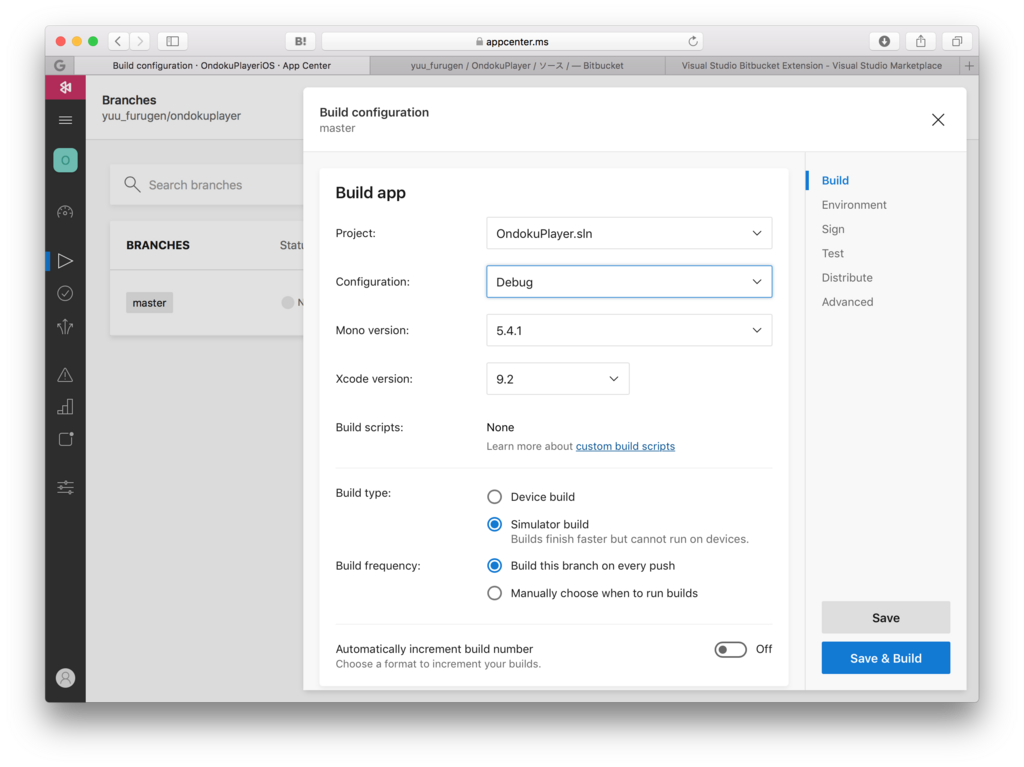Go to the Sign section nav item
This screenshot has width=1024, height=767.
[833, 229]
